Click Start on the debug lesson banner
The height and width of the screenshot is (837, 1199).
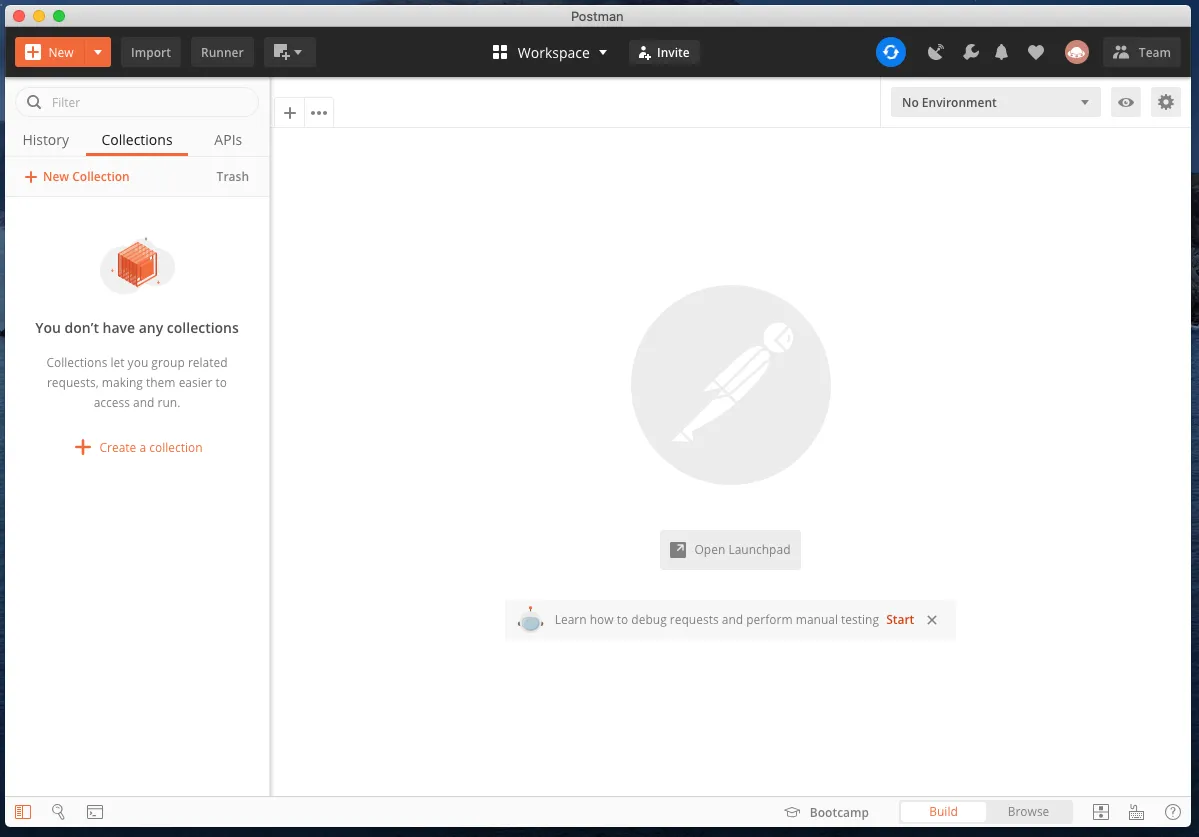pyautogui.click(x=900, y=620)
